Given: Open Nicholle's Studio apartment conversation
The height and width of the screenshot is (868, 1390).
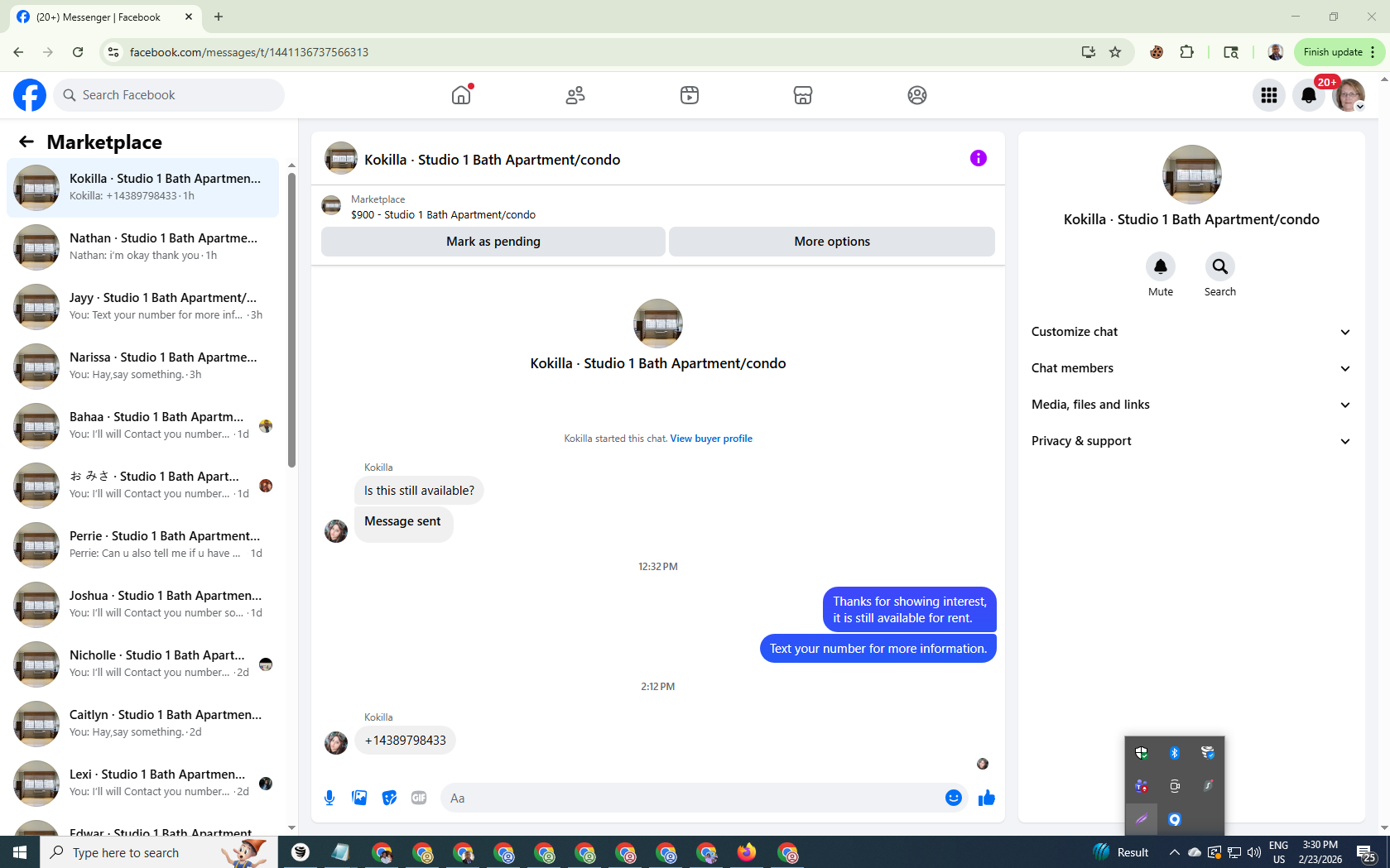Looking at the screenshot, I should point(142,664).
